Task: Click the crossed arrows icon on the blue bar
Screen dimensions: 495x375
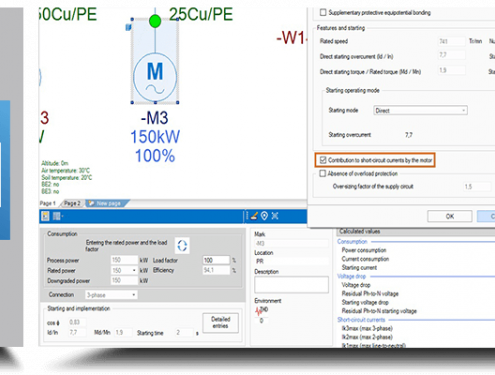Action: click(275, 216)
